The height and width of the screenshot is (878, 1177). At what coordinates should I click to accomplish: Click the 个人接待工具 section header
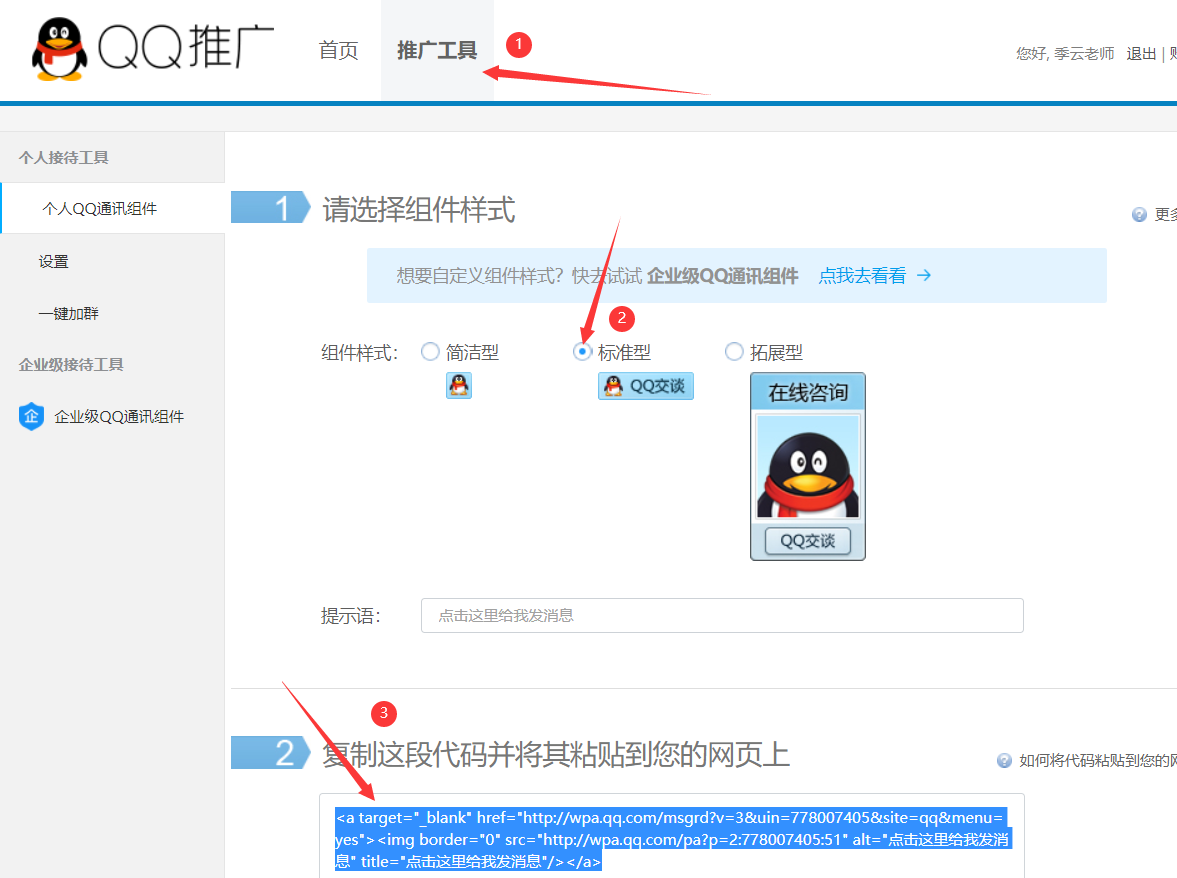tap(64, 158)
